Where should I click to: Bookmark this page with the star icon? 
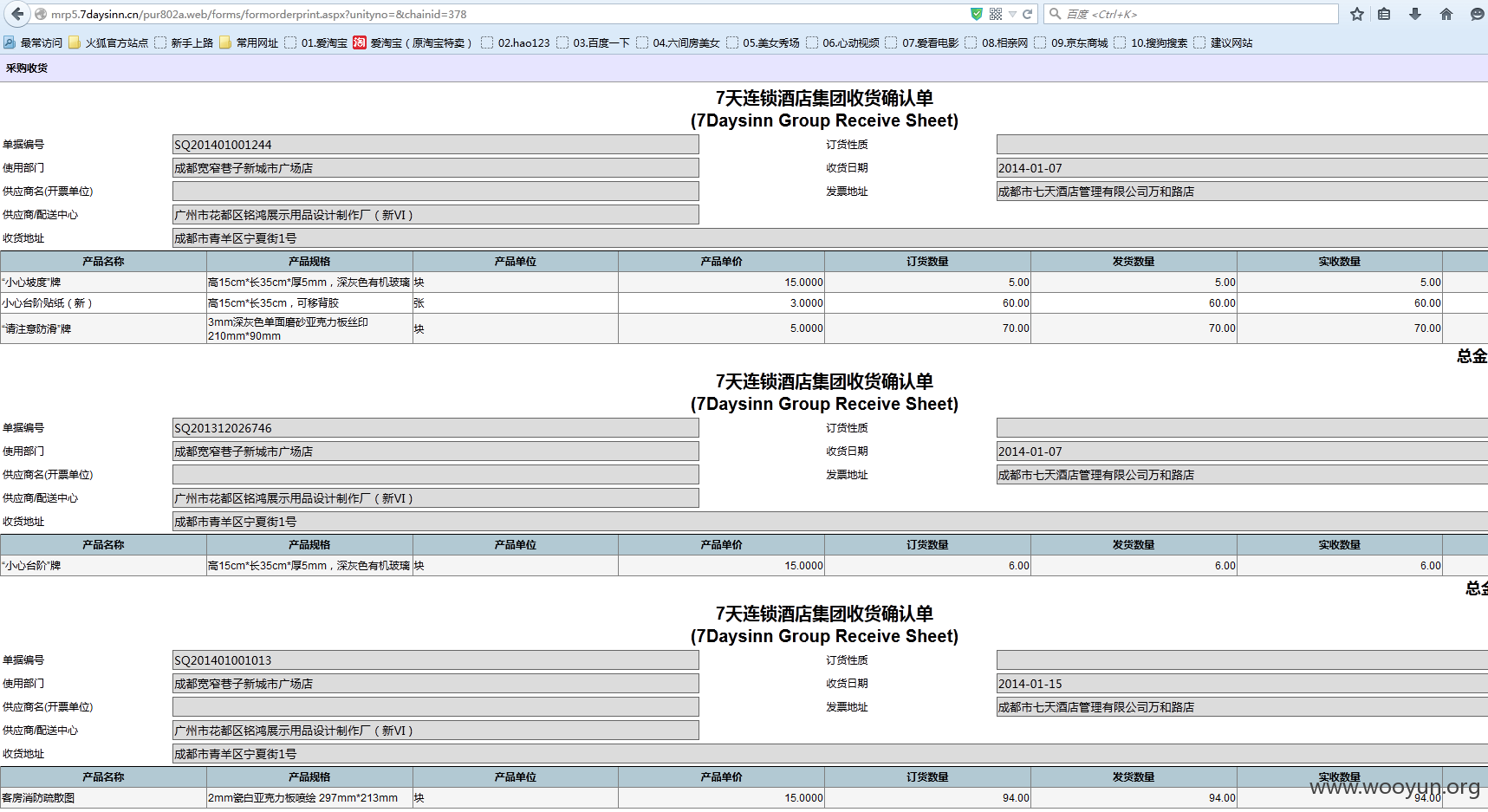tap(1356, 14)
